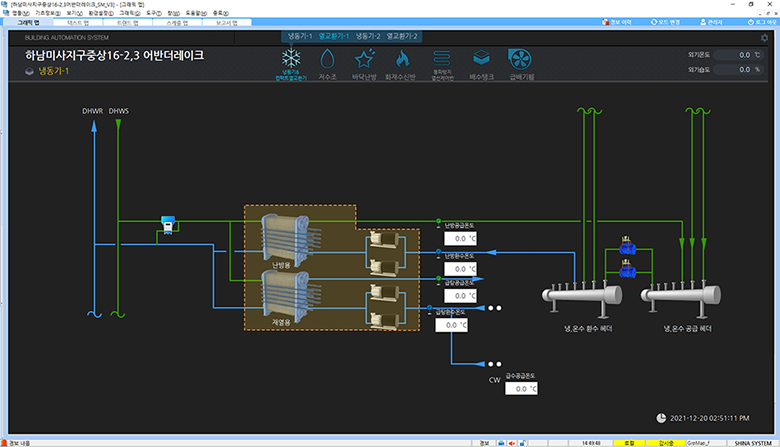
Task: Click the 로그 아웃 logout button
Action: pos(762,22)
